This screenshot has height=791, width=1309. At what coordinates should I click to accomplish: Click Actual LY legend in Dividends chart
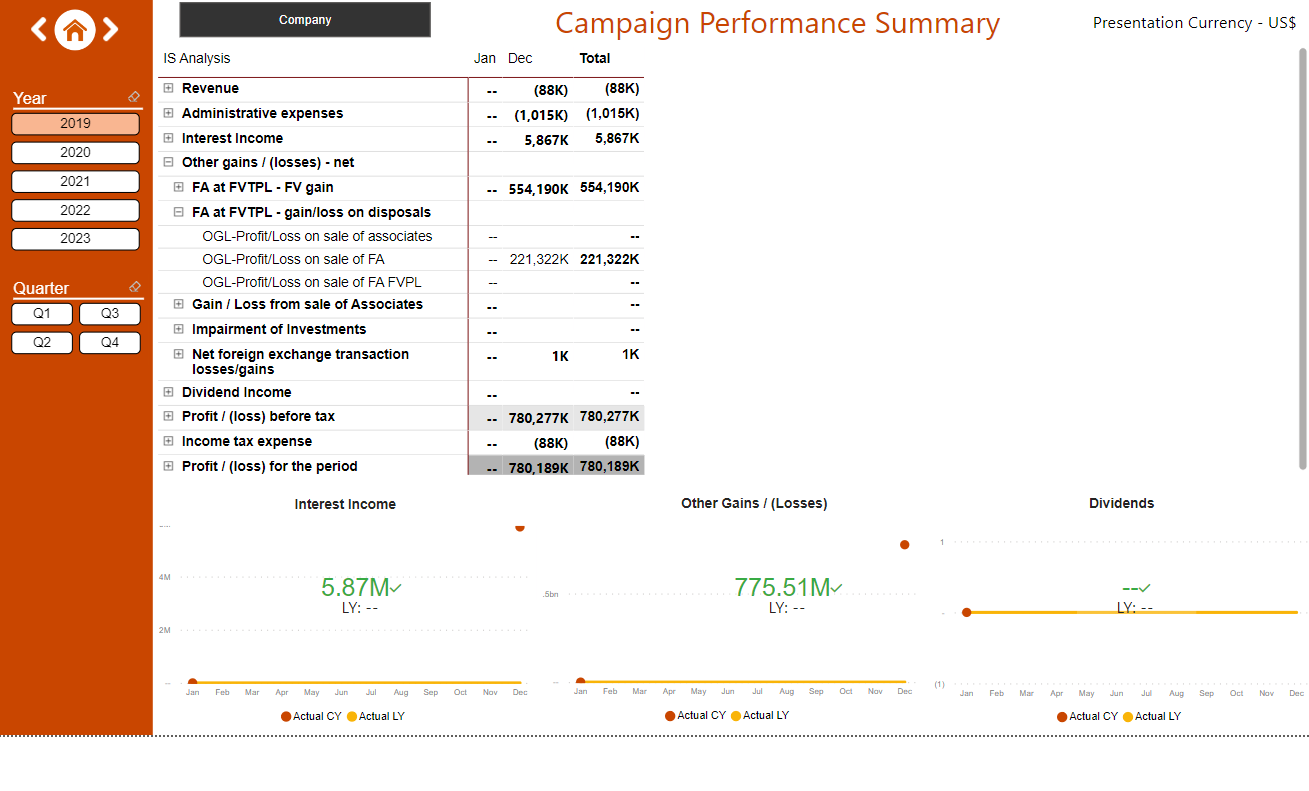1152,716
